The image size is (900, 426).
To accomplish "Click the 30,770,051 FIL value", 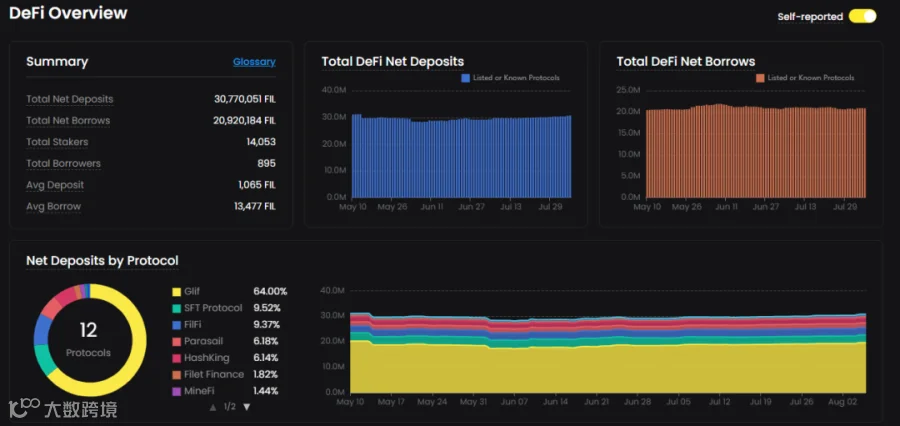I will point(245,99).
